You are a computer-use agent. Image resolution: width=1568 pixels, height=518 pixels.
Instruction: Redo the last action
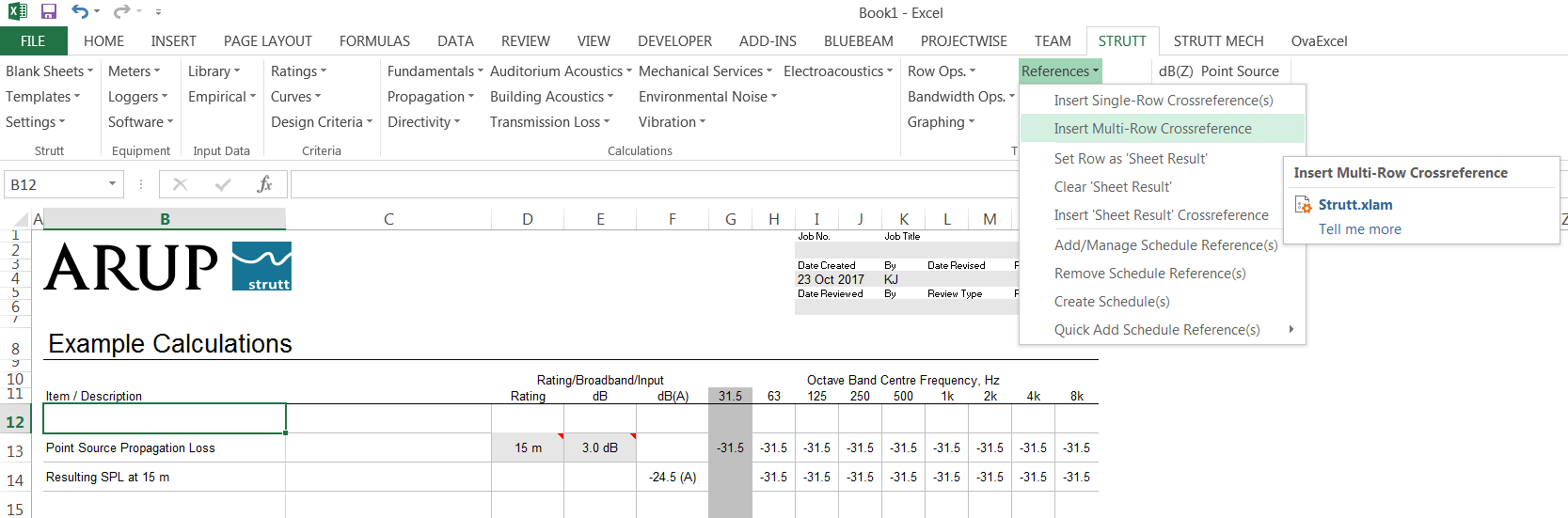pyautogui.click(x=121, y=12)
